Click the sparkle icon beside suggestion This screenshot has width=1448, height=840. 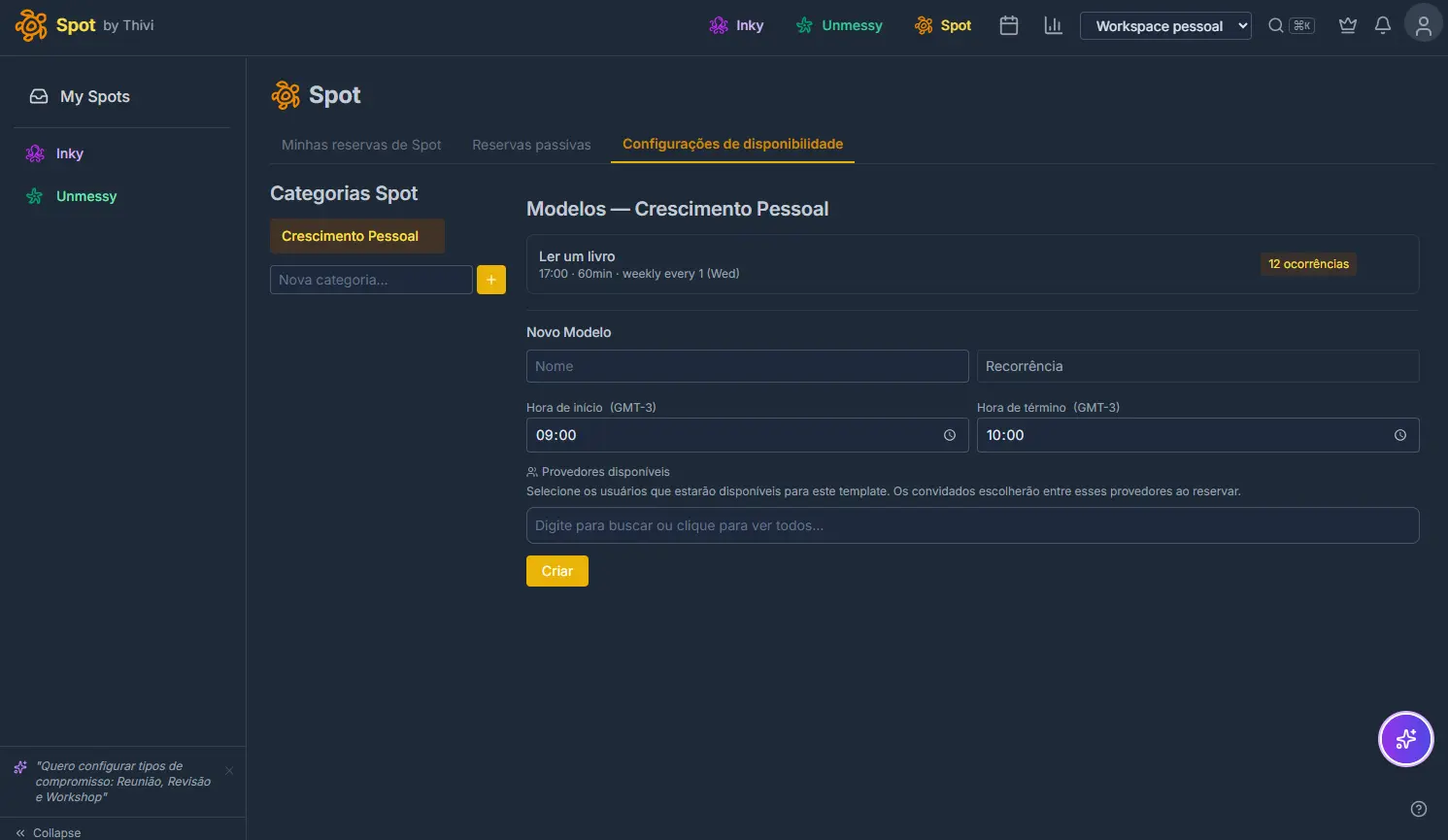tap(20, 767)
